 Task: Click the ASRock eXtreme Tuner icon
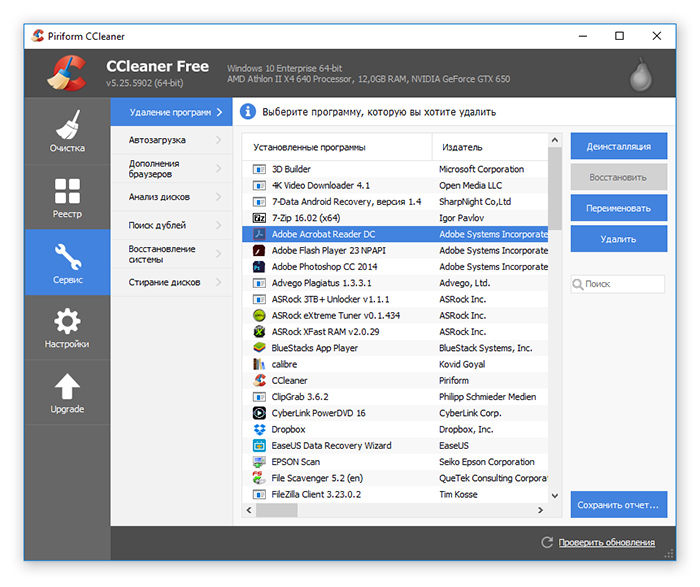pyautogui.click(x=259, y=316)
